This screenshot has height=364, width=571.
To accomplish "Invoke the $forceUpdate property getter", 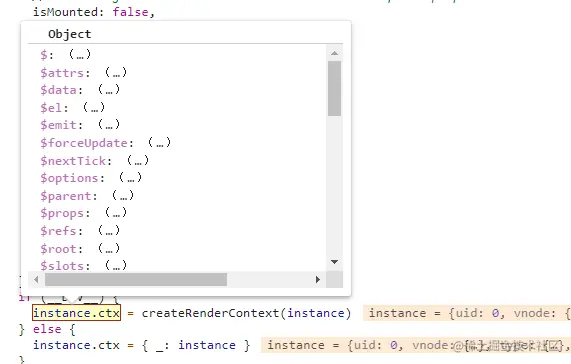I will coord(160,143).
